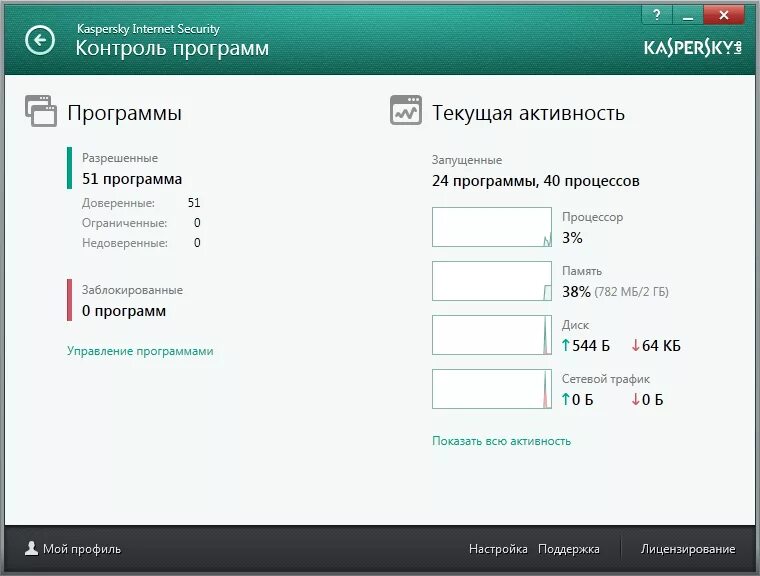The image size is (760, 576).
Task: Click the red disk download arrow
Action: 635,345
